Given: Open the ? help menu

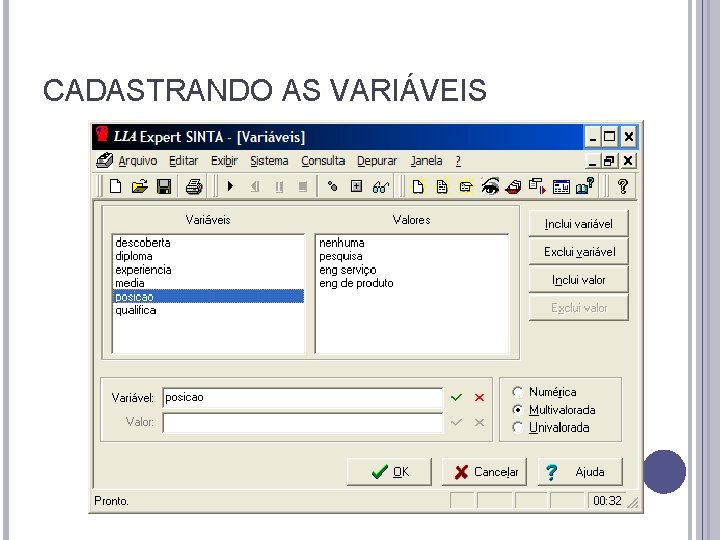Looking at the screenshot, I should pos(458,161).
